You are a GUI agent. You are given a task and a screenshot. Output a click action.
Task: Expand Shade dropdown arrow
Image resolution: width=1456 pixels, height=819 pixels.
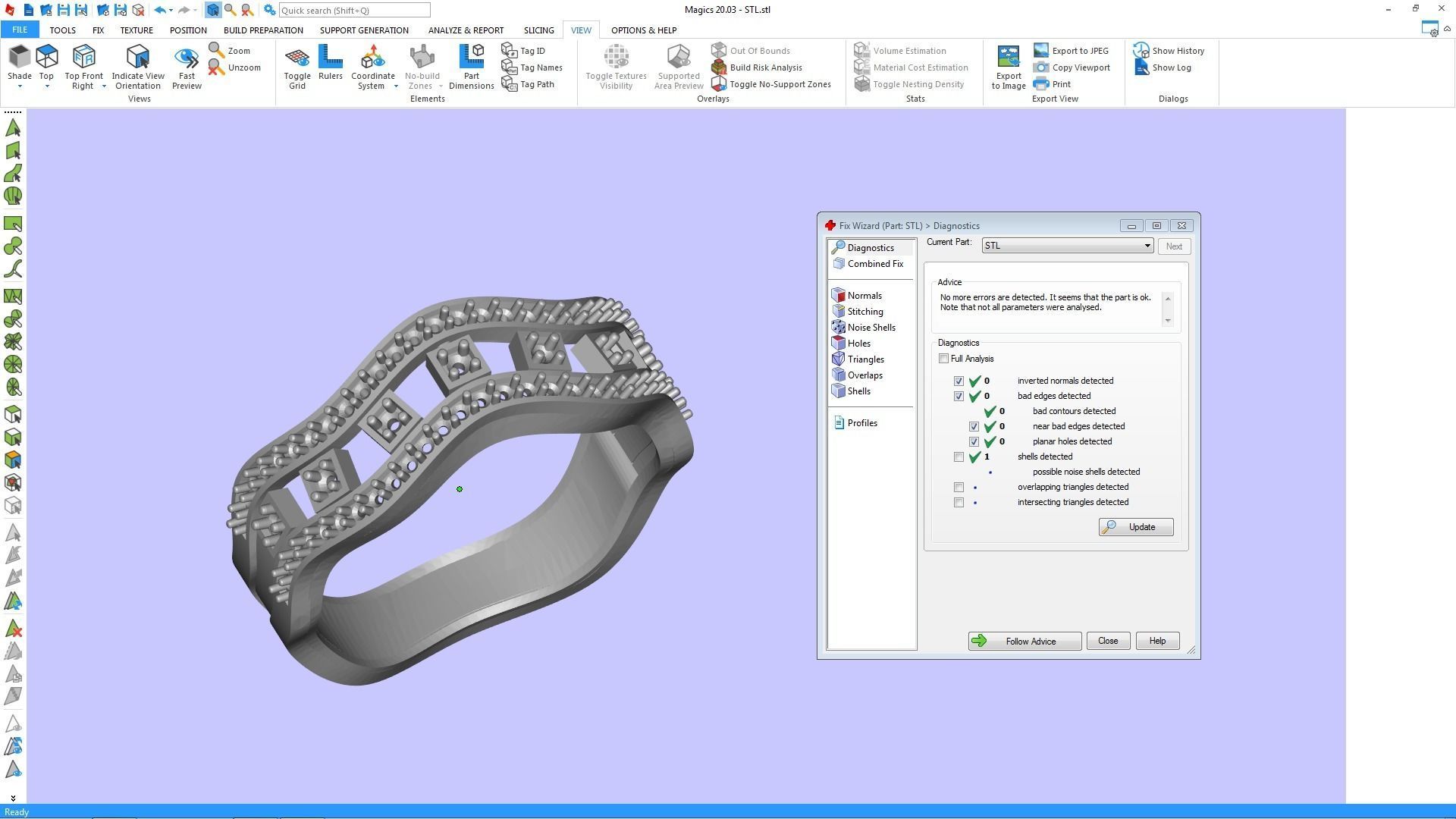(20, 86)
